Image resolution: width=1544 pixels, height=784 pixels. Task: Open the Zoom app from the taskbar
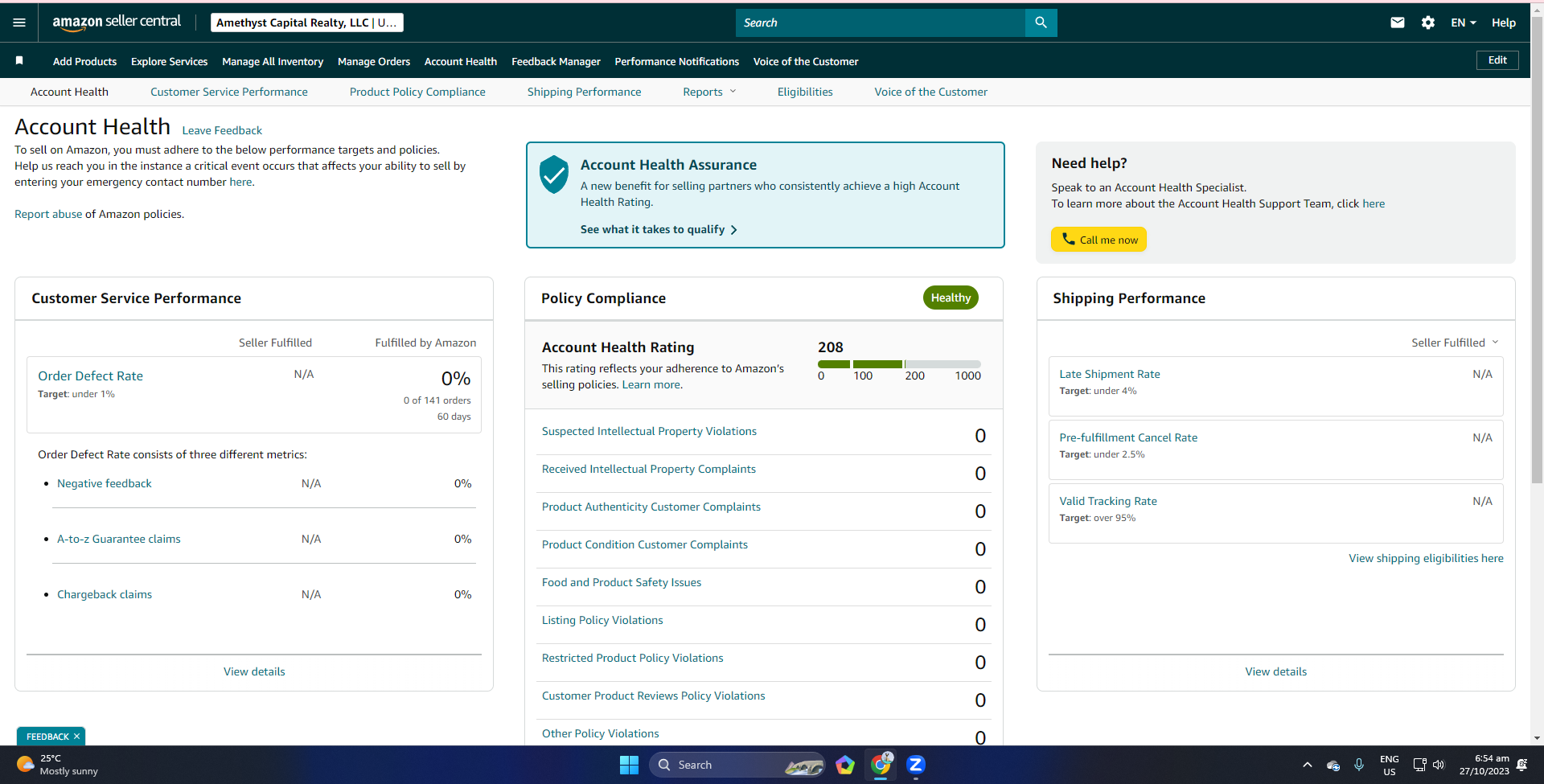pos(916,765)
